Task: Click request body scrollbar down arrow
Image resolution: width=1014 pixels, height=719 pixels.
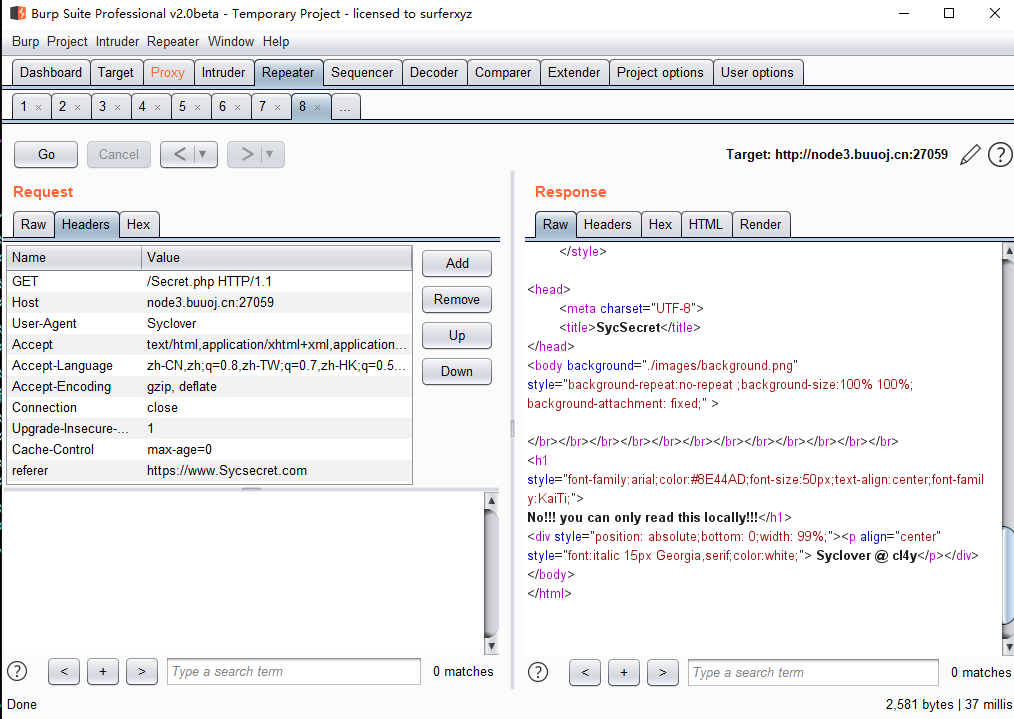Action: [491, 646]
